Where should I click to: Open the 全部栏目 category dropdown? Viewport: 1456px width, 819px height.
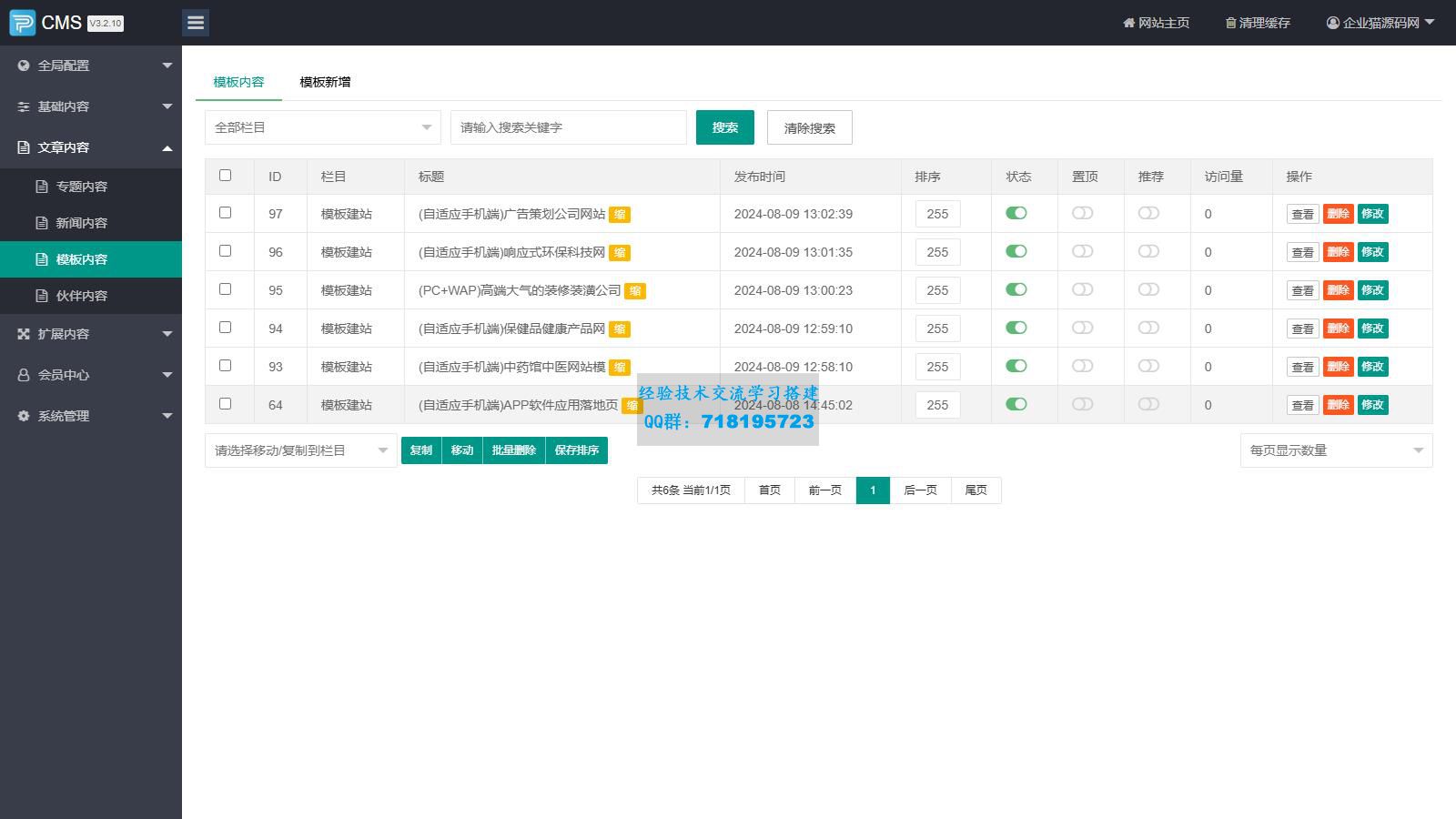pyautogui.click(x=323, y=127)
